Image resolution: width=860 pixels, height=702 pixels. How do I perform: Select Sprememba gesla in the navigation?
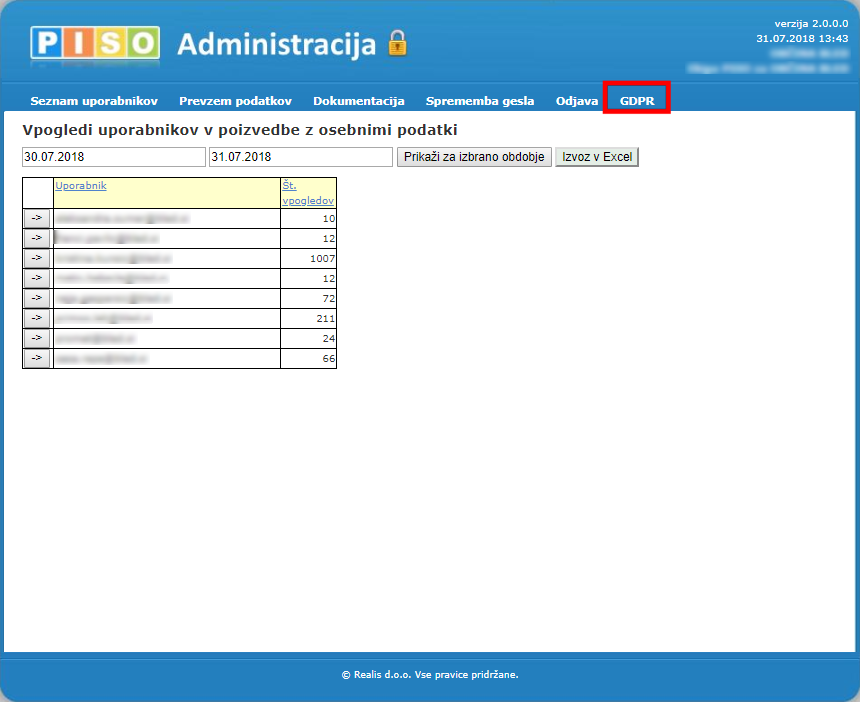point(480,101)
